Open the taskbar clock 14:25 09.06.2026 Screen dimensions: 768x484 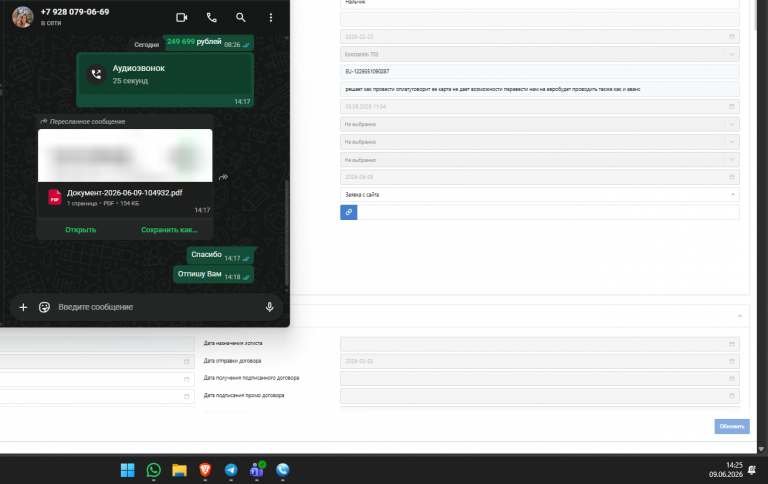tap(726, 470)
